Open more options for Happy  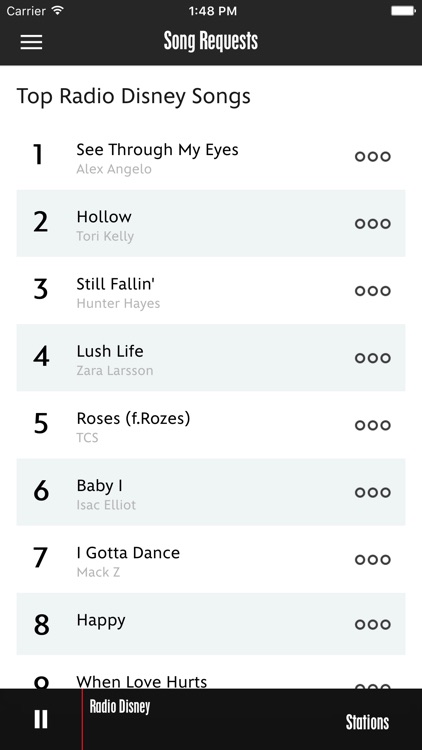point(373,624)
